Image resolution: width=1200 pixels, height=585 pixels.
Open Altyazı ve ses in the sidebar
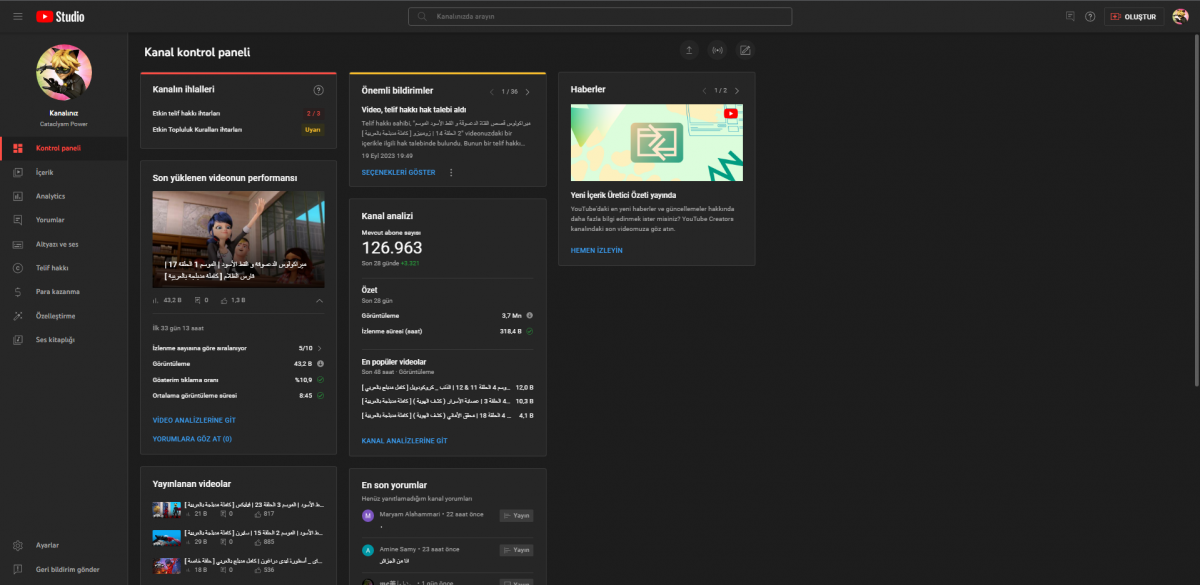click(64, 244)
